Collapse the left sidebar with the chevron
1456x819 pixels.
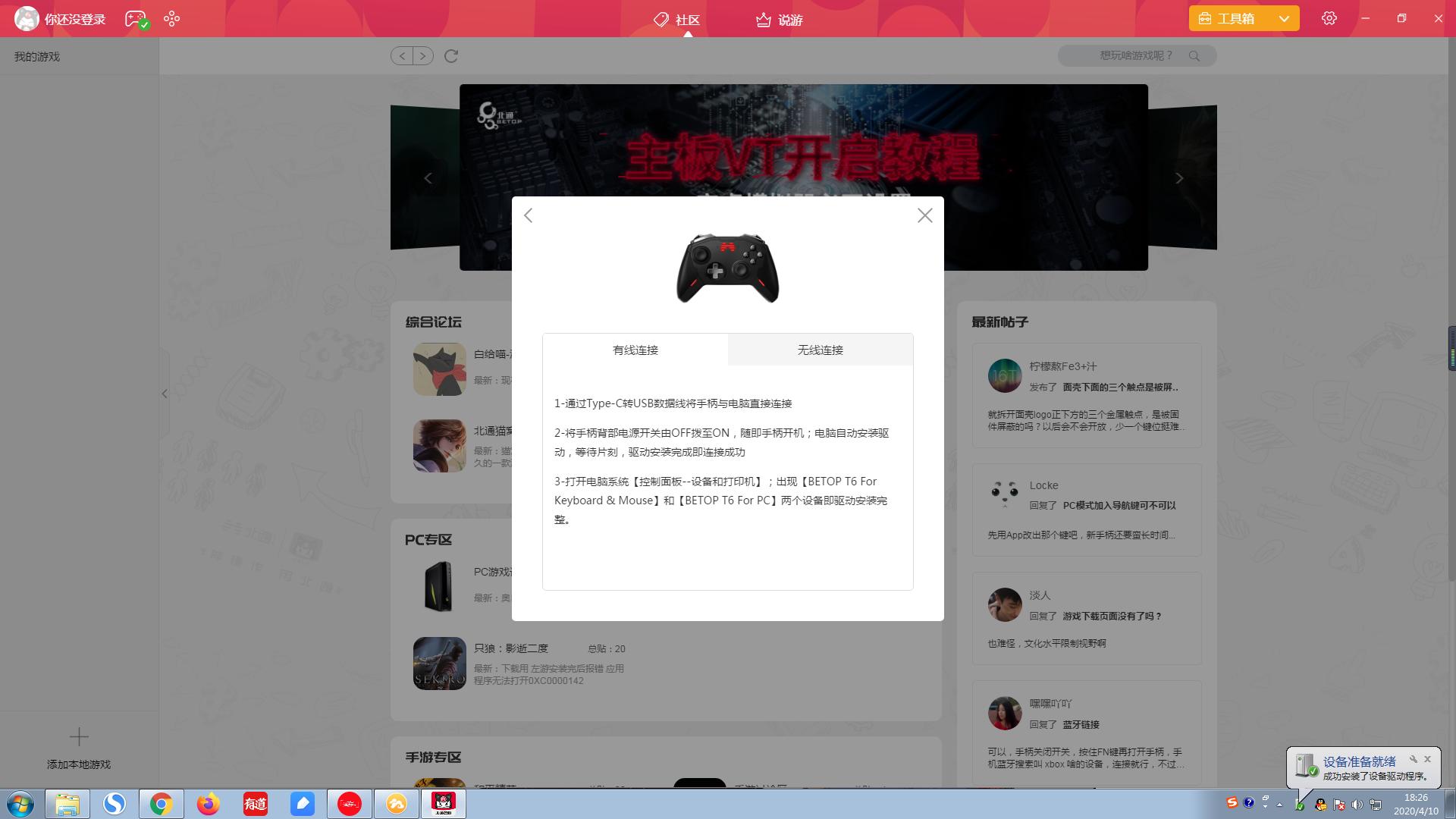tap(164, 394)
